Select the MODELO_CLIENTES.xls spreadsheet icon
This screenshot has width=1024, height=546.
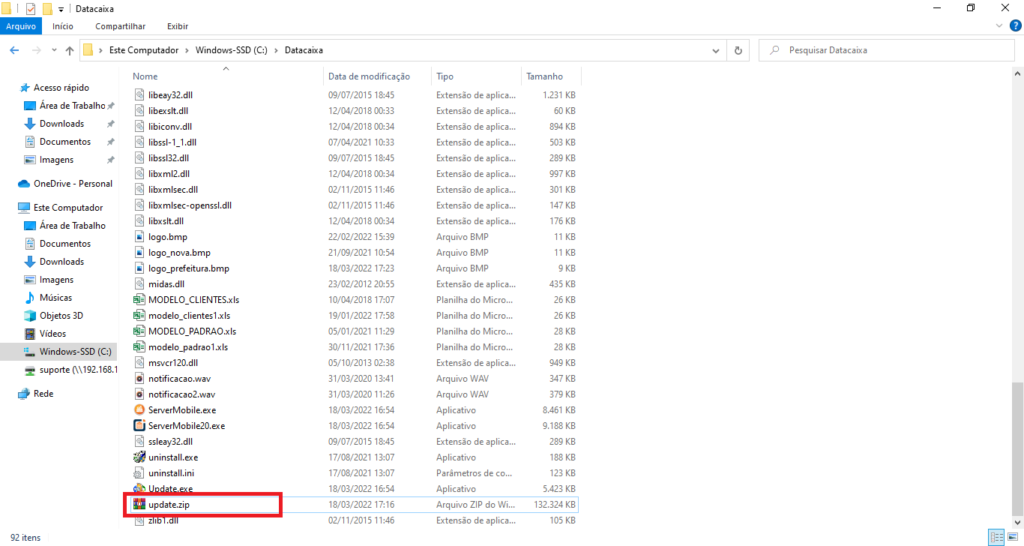[x=140, y=299]
